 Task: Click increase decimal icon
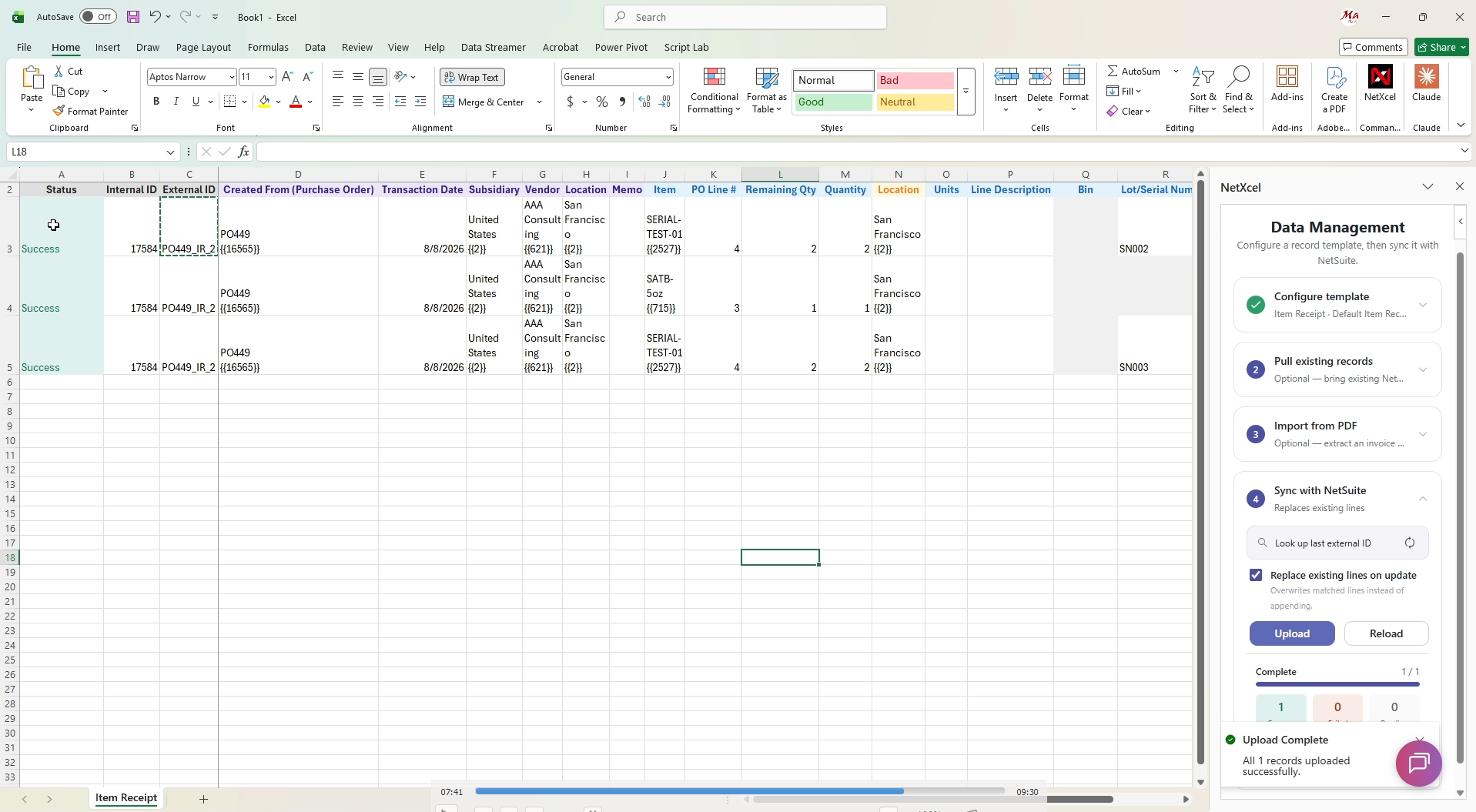tap(644, 102)
